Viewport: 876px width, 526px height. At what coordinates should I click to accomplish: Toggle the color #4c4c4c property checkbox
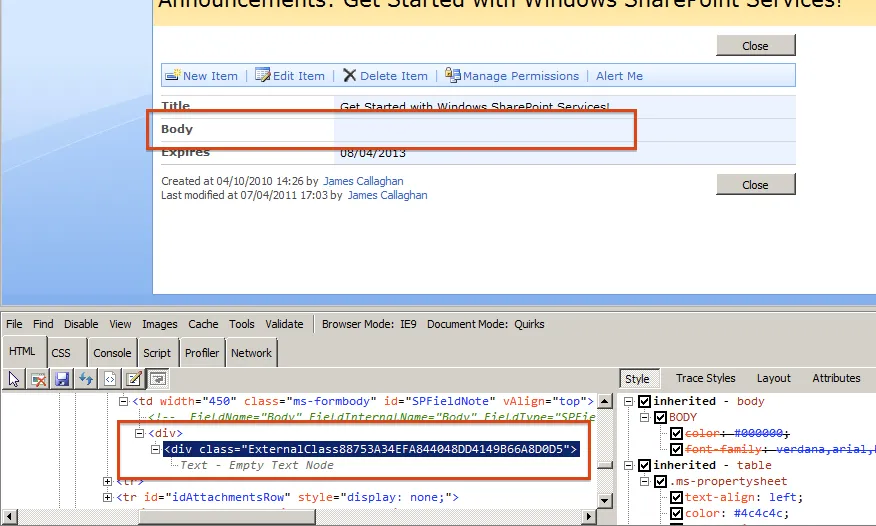(x=677, y=513)
